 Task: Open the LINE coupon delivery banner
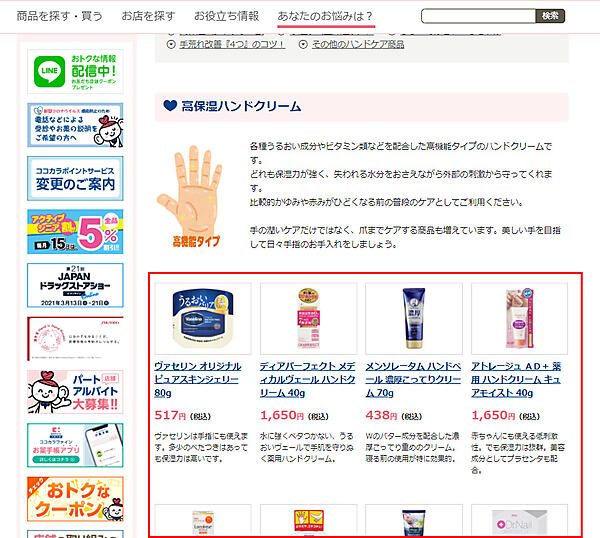point(75,72)
